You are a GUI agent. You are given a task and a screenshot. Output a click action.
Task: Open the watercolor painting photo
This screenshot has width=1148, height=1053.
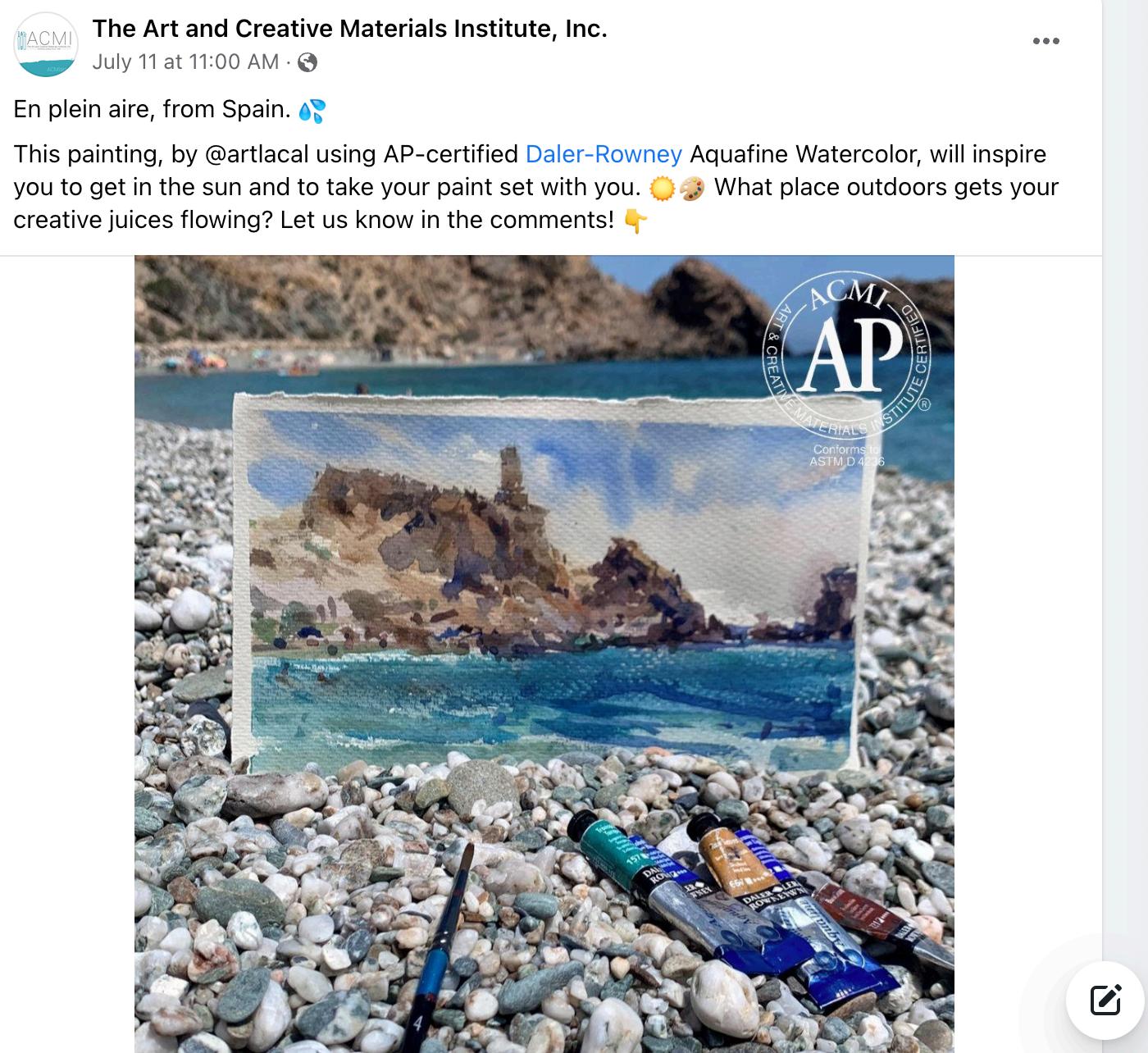pyautogui.click(x=544, y=654)
